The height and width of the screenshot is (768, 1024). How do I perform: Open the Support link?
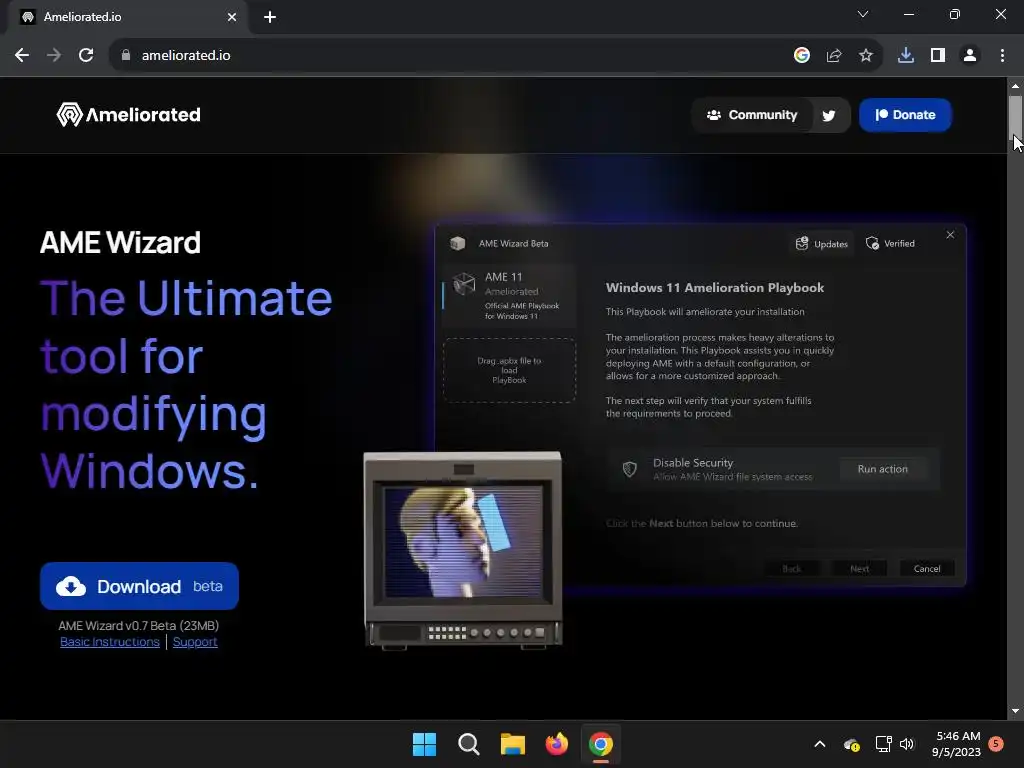click(x=195, y=642)
